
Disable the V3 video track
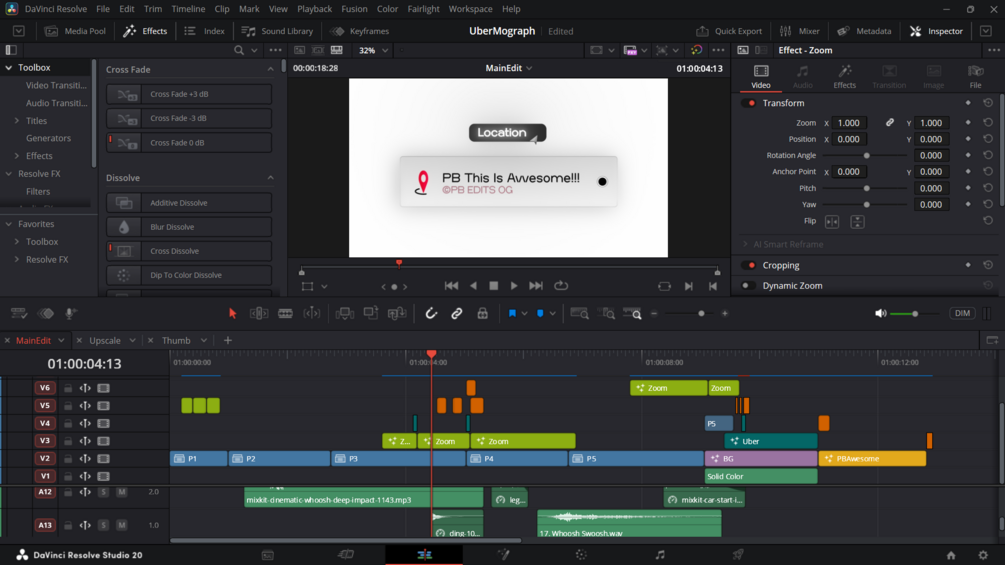(103, 441)
